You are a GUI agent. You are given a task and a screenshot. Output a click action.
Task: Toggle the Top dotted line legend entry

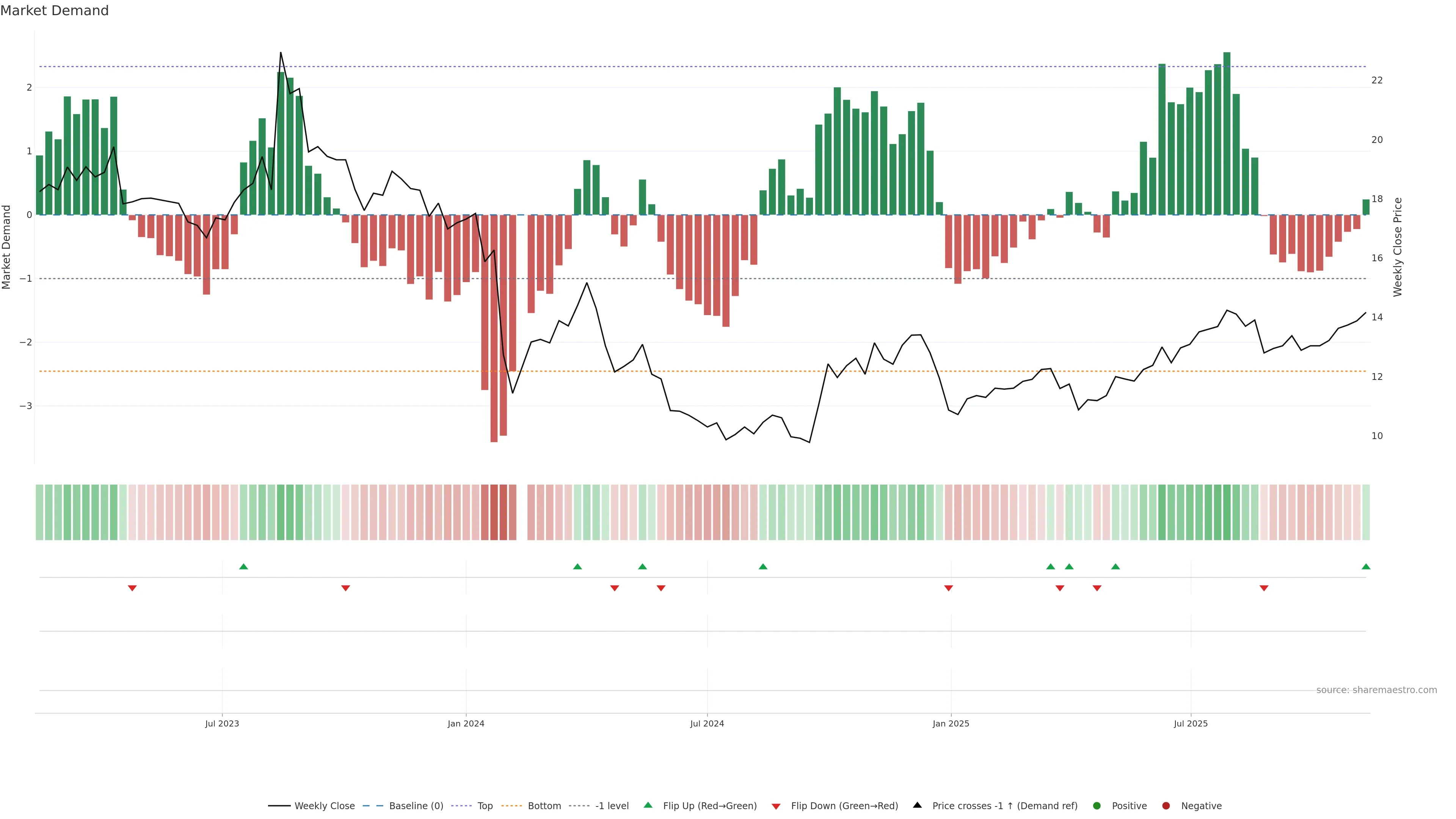485,806
